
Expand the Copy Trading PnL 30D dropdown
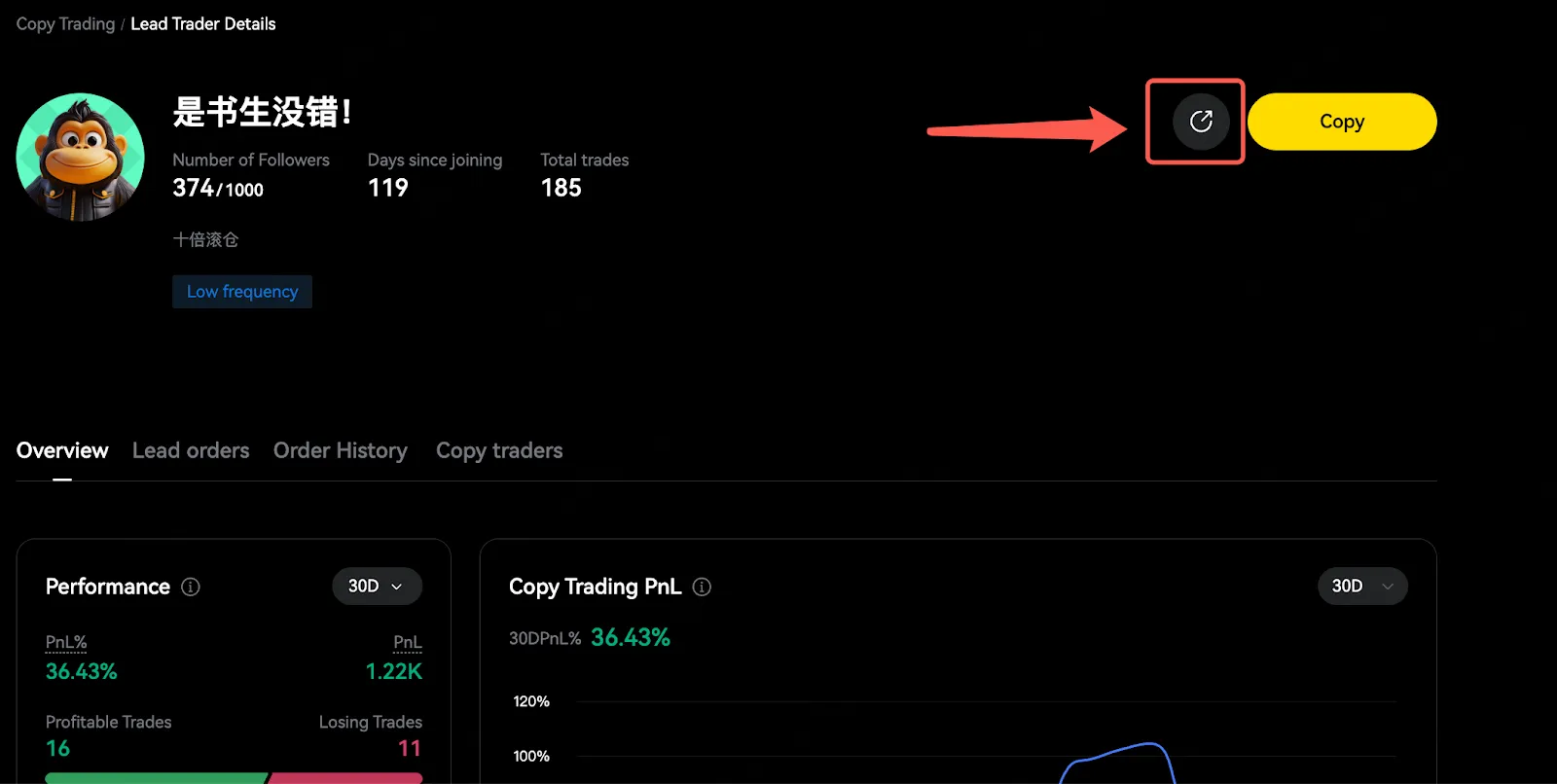point(1361,586)
